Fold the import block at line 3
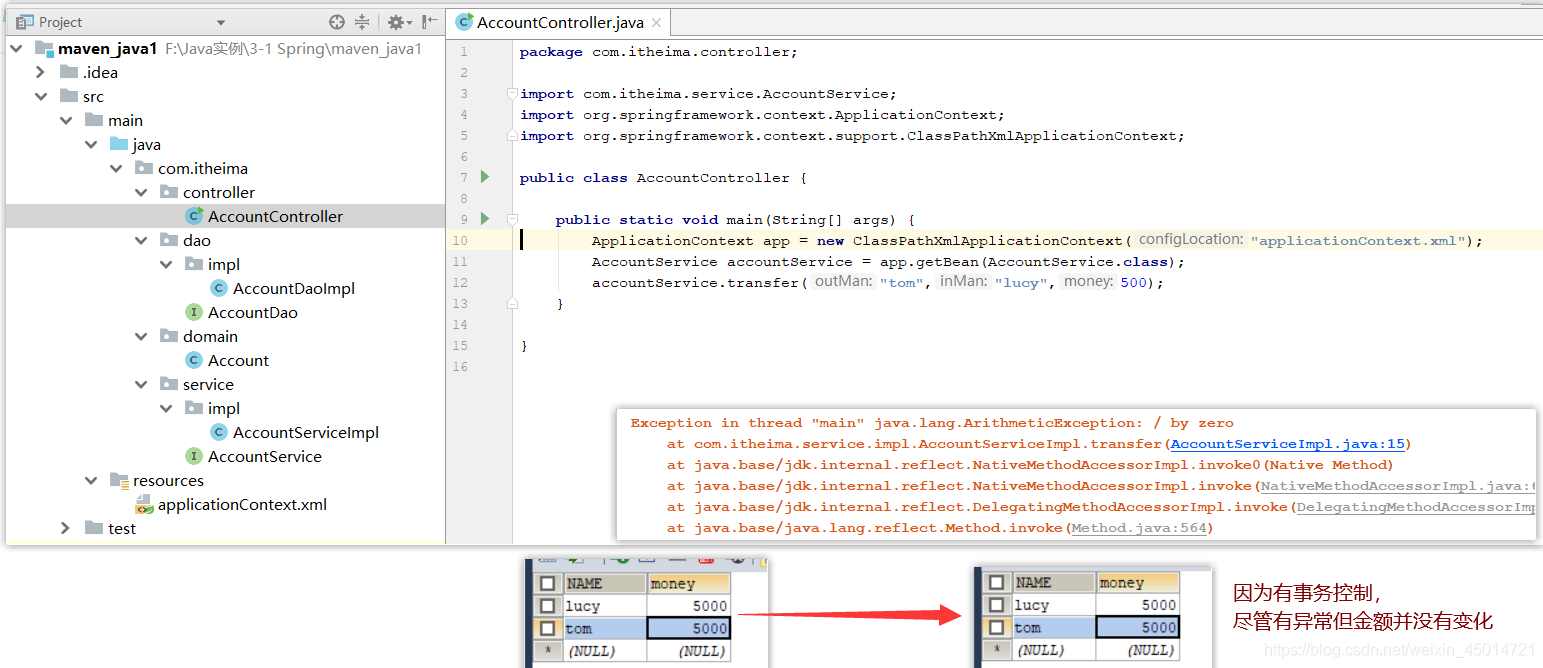This screenshot has width=1543, height=668. [512, 94]
